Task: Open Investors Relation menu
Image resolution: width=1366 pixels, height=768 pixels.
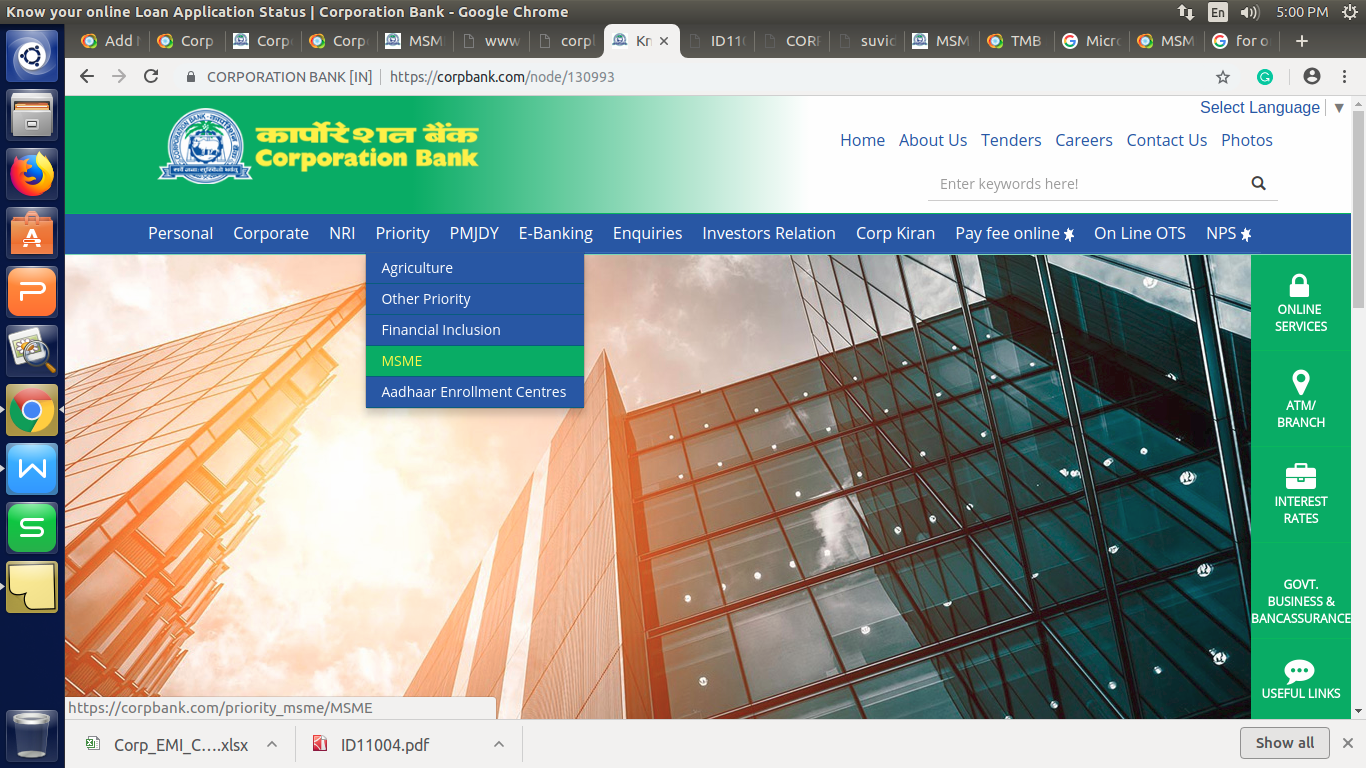Action: [769, 233]
